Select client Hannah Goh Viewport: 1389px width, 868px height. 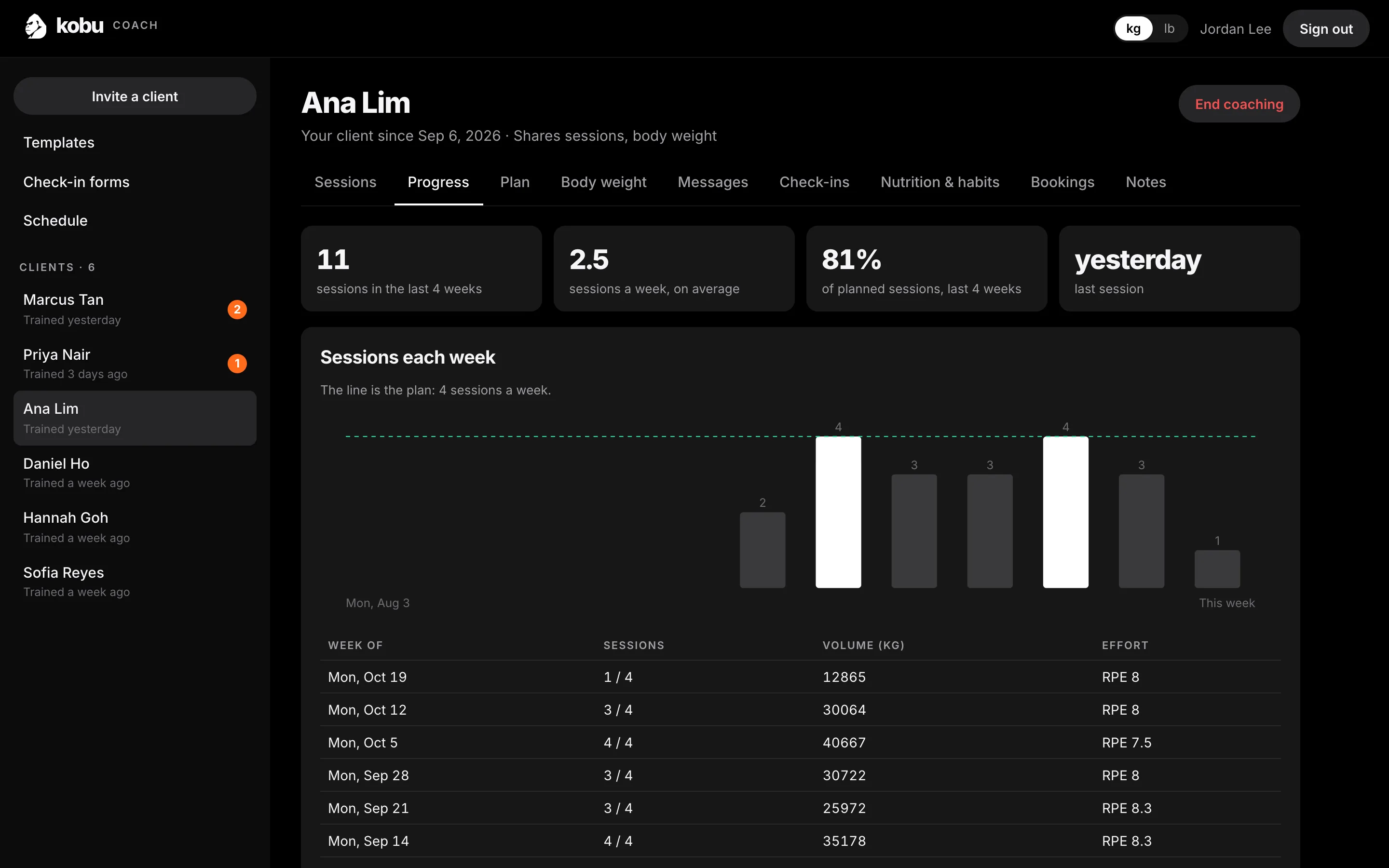coord(135,527)
